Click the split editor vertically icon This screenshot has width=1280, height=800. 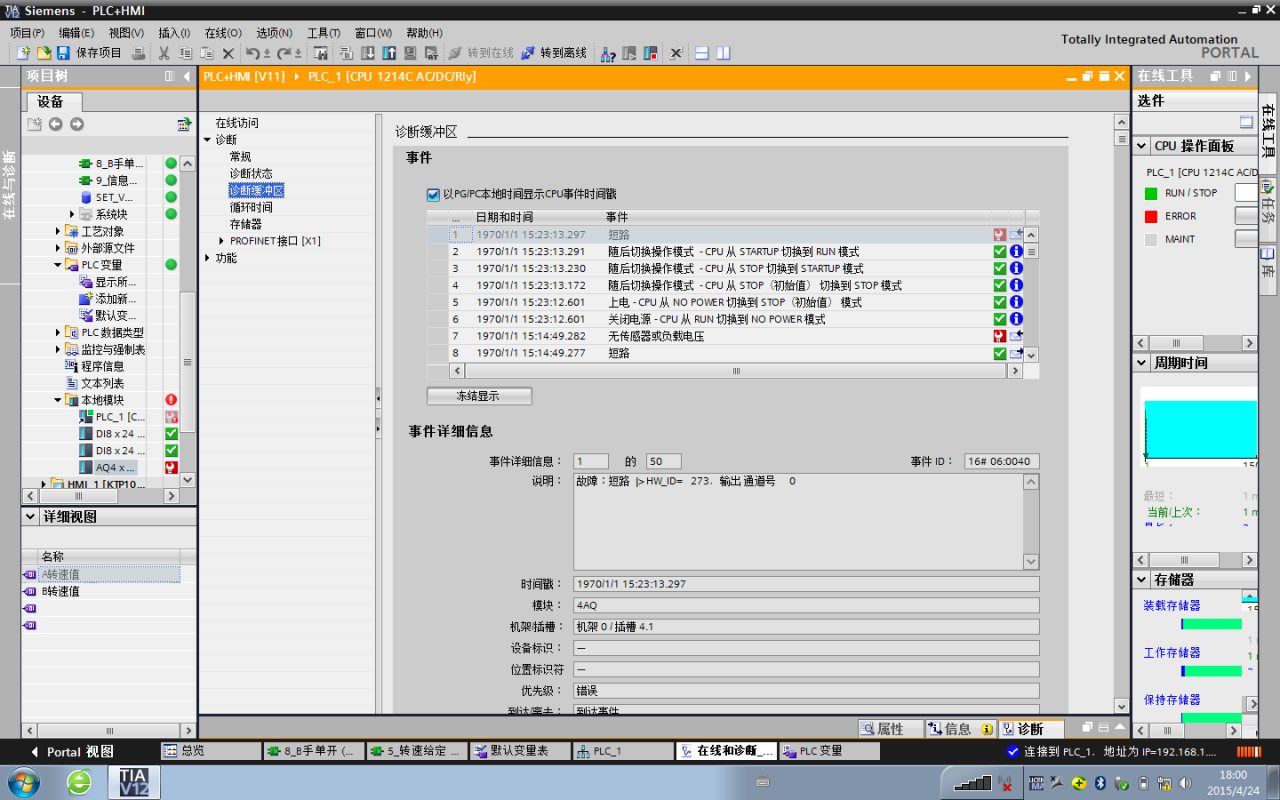click(723, 53)
